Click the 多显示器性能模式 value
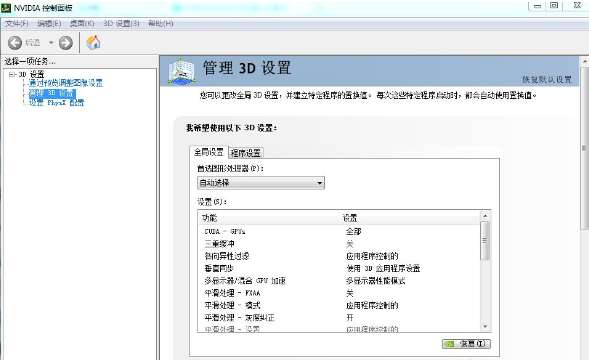The image size is (589, 360). pyautogui.click(x=376, y=281)
